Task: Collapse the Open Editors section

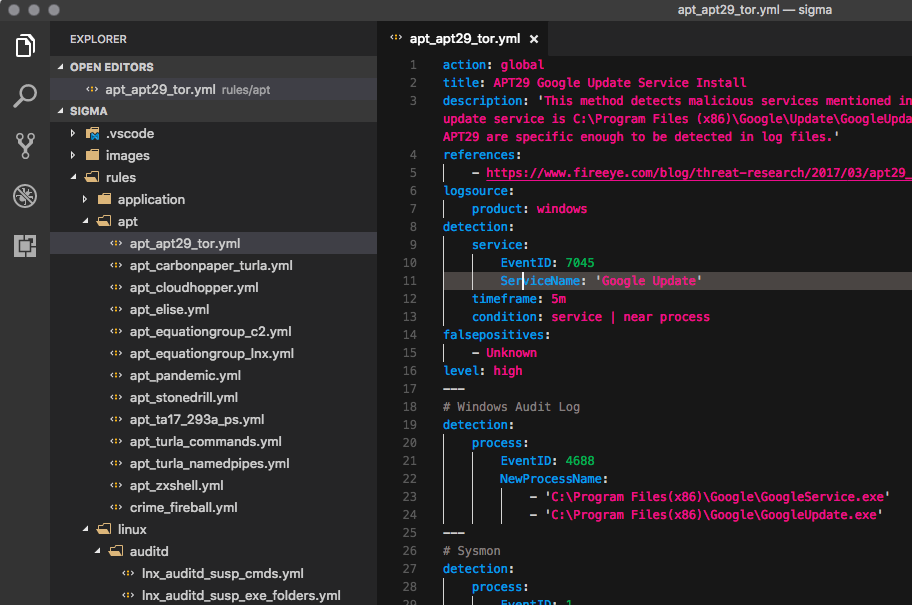Action: tap(61, 67)
